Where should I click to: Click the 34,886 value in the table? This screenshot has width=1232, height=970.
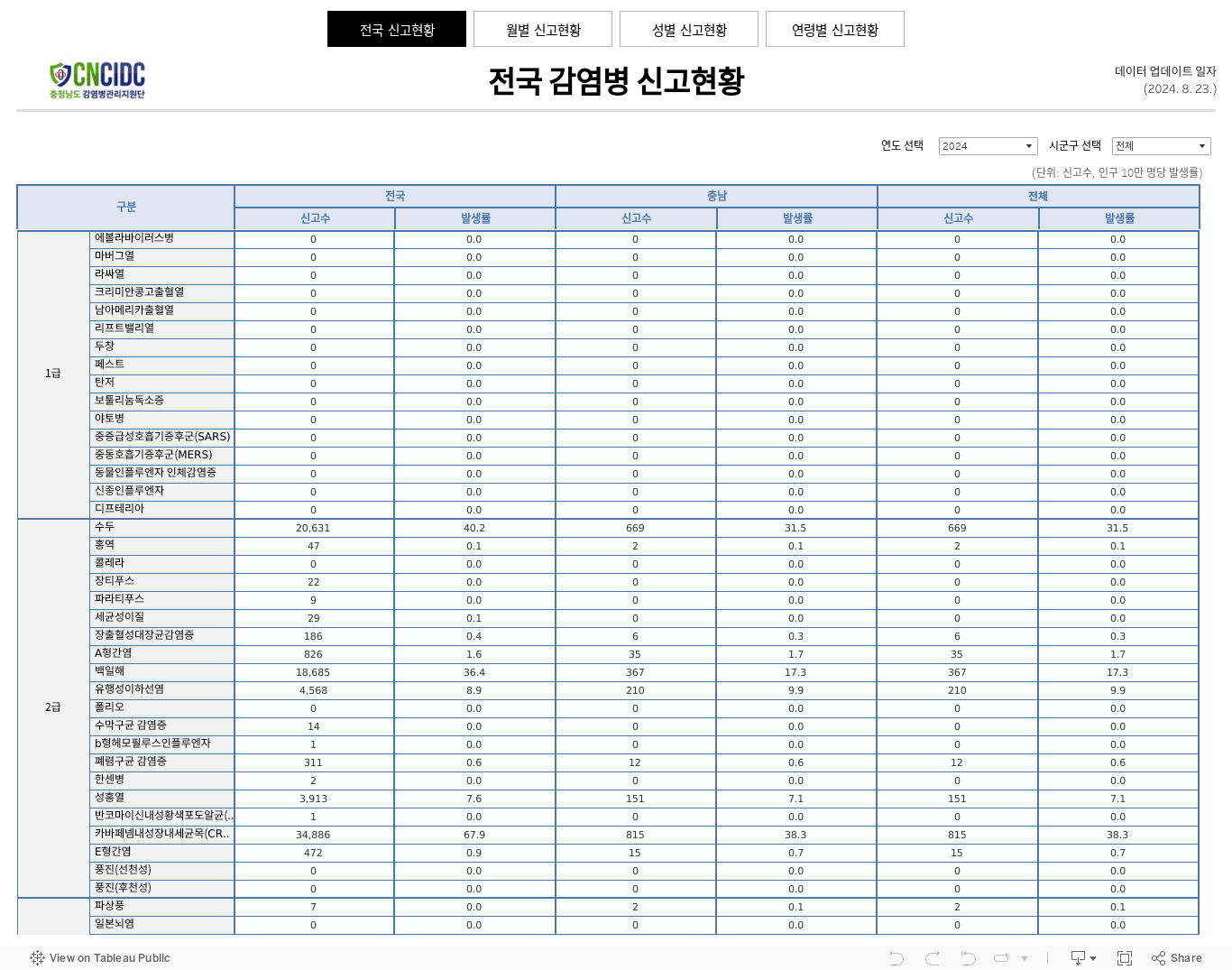point(313,835)
